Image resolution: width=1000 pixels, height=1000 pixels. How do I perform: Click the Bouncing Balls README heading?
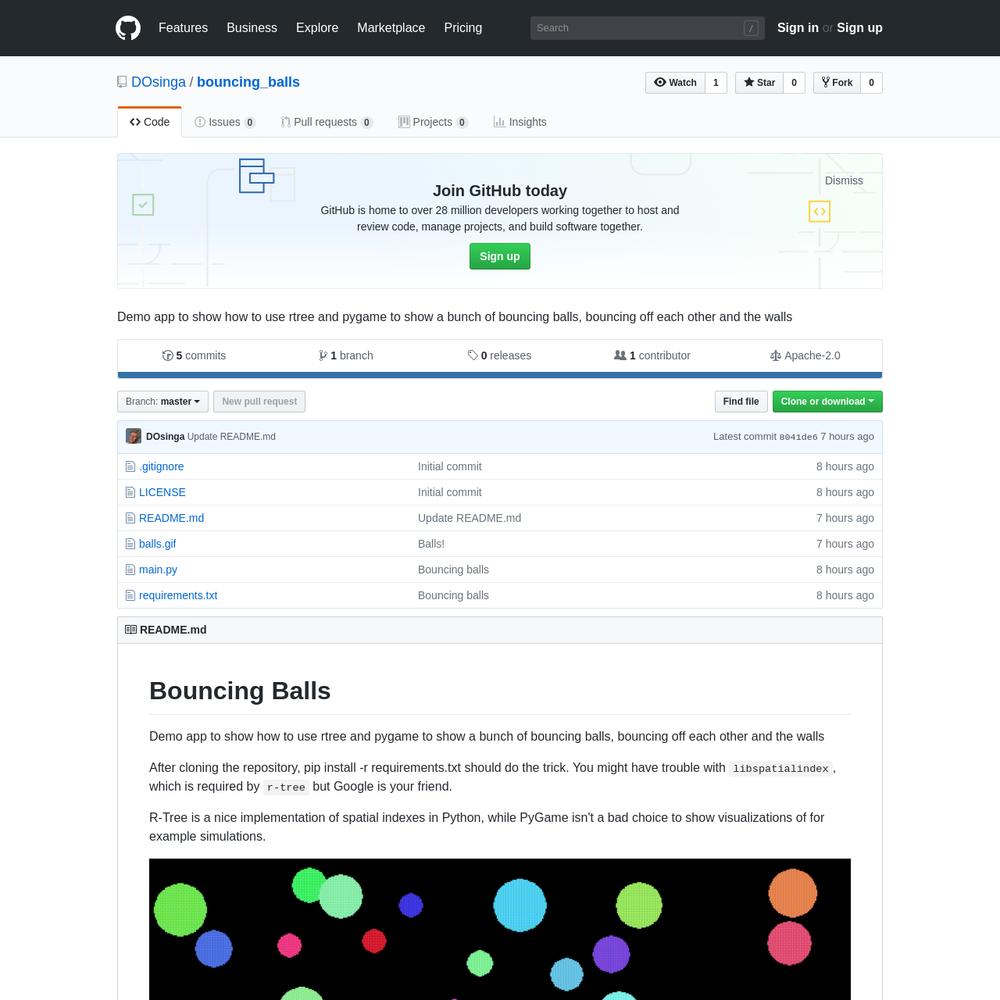click(240, 691)
